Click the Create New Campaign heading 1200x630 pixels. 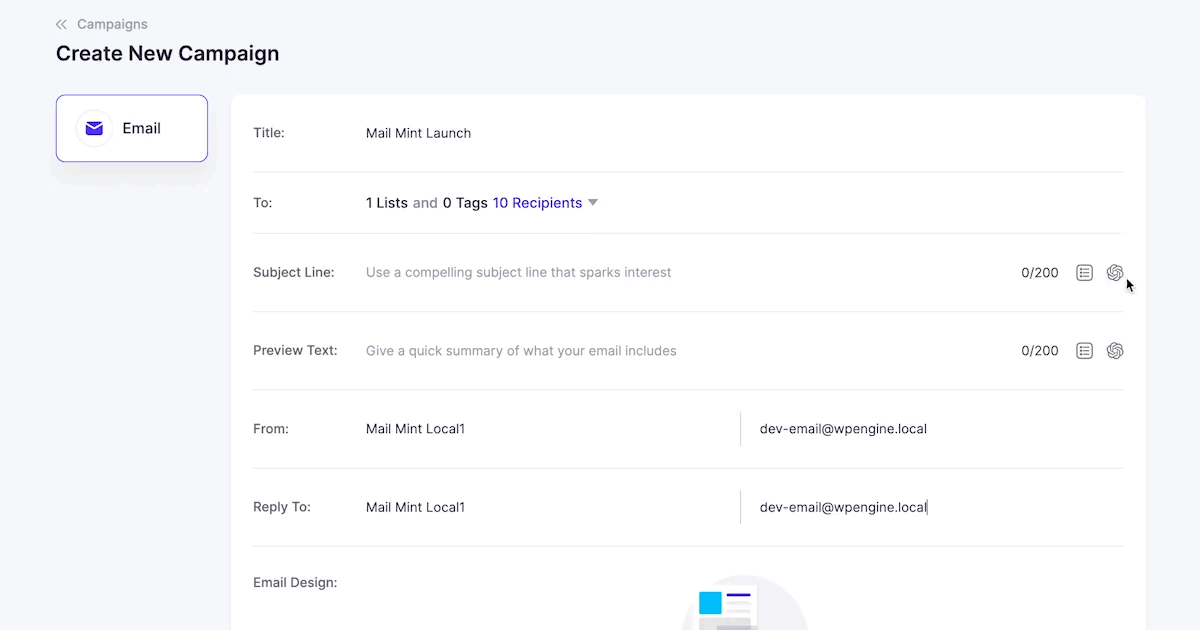coord(168,54)
